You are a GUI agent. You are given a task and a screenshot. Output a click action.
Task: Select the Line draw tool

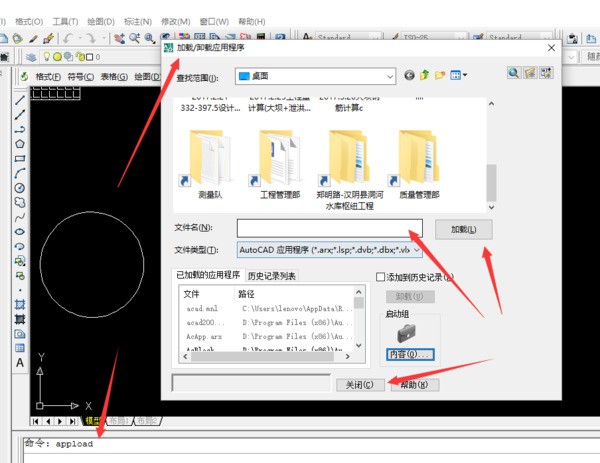20,101
